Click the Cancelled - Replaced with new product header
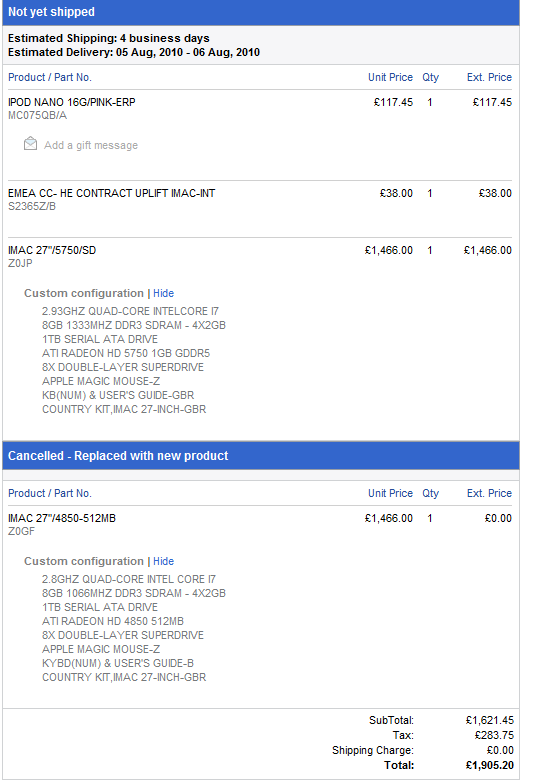This screenshot has height=783, width=537. (118, 456)
